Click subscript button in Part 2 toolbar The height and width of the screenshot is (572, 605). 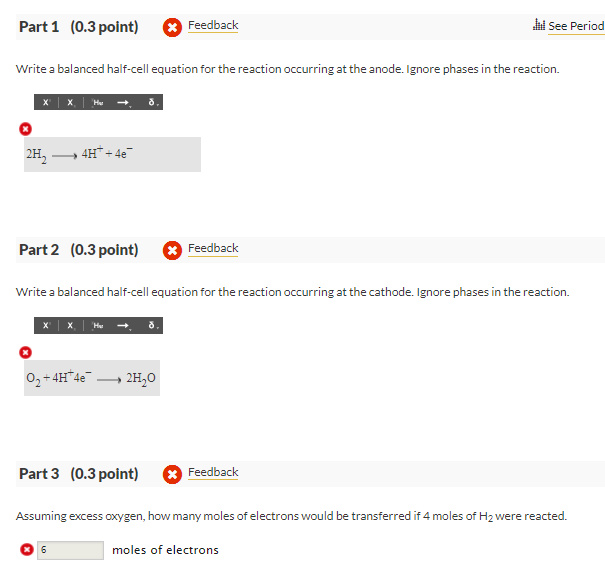[x=69, y=325]
